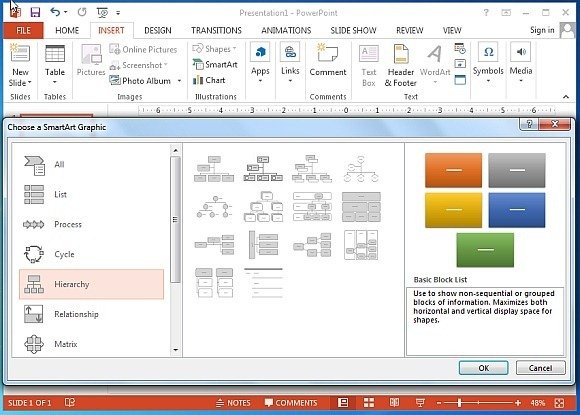Viewport: 580px width, 415px height.
Task: Insert a Text Box
Action: pyautogui.click(x=368, y=66)
